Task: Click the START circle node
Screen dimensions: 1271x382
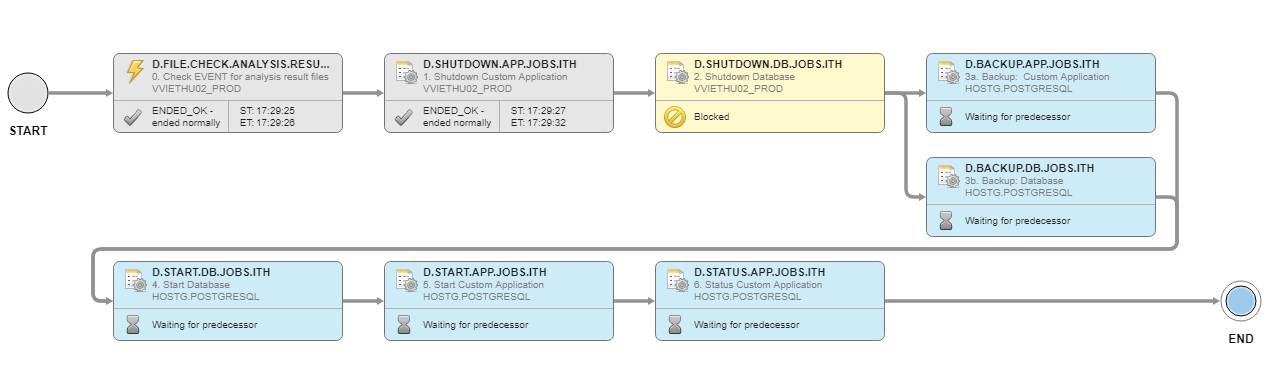Action: pyautogui.click(x=28, y=94)
